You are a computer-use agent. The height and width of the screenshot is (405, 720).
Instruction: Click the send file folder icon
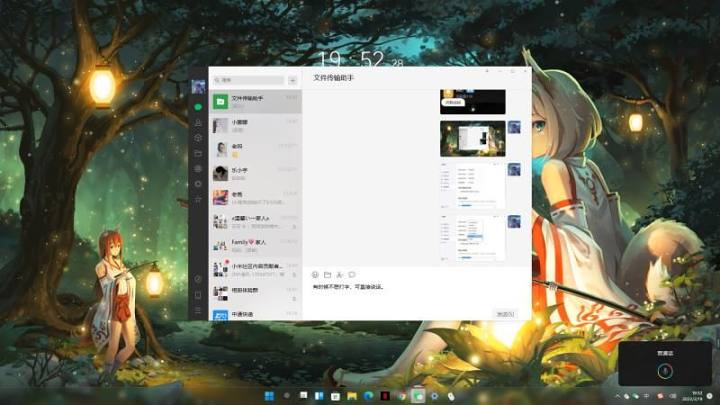(328, 274)
